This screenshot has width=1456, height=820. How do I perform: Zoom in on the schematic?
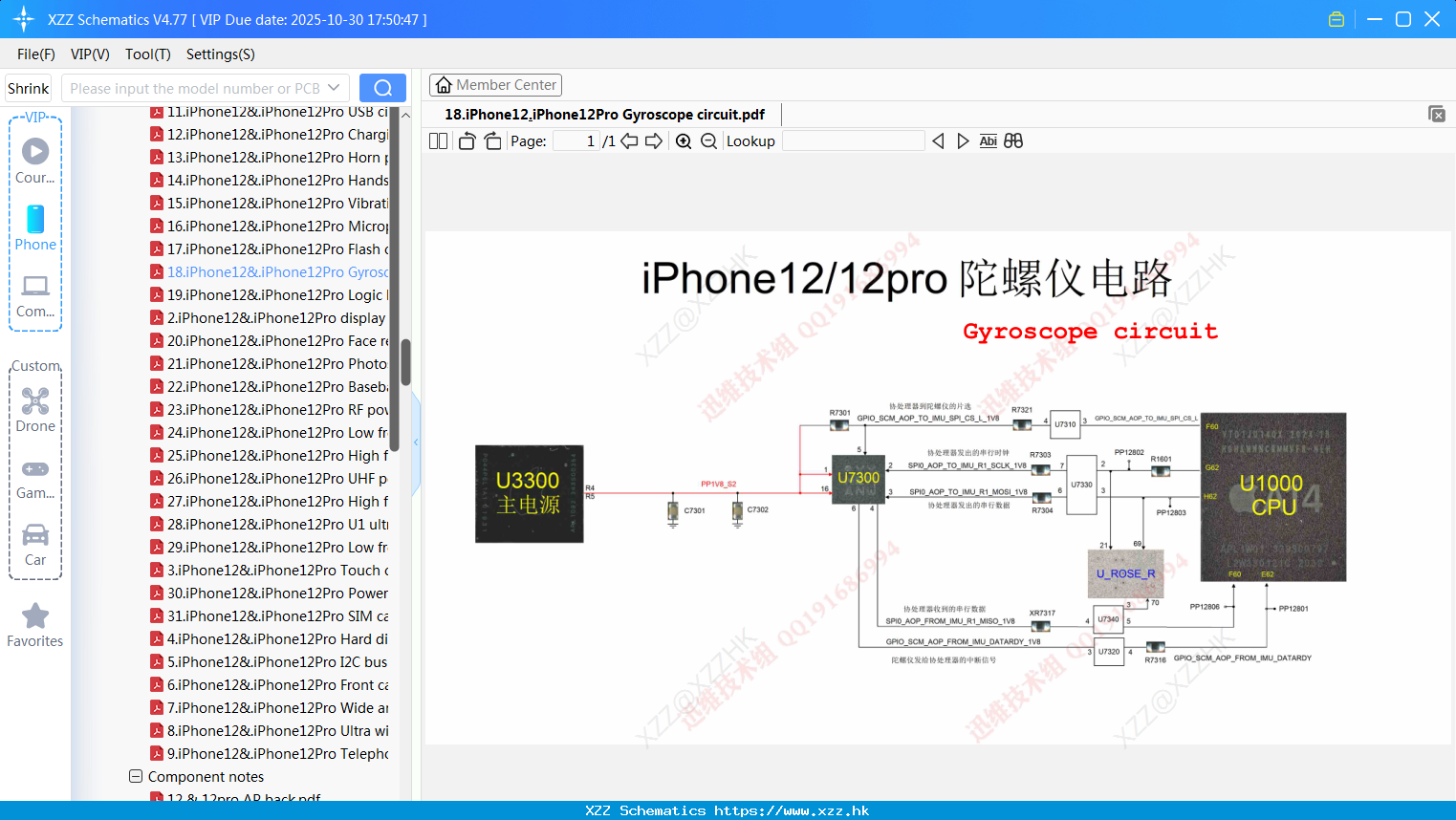pyautogui.click(x=684, y=141)
